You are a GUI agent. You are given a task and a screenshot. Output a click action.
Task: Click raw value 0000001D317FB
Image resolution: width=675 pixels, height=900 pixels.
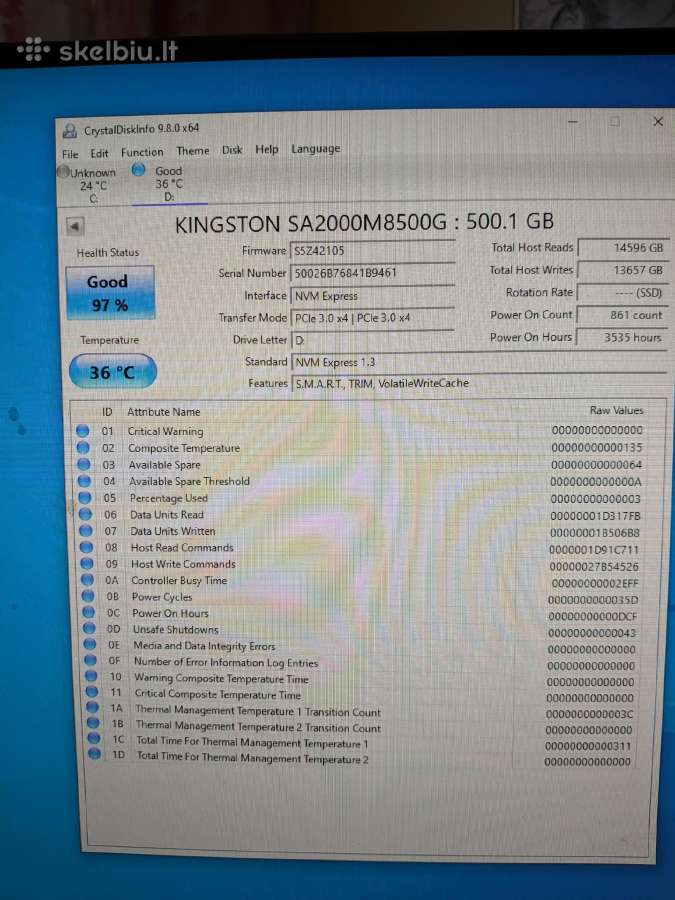(x=595, y=516)
